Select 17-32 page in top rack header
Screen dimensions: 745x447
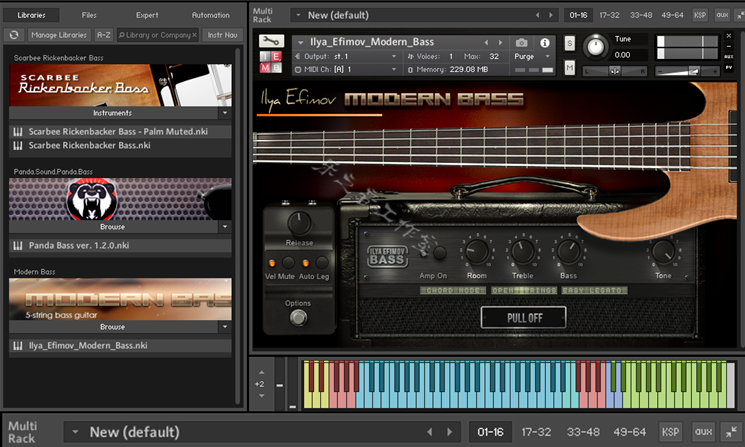pyautogui.click(x=609, y=15)
